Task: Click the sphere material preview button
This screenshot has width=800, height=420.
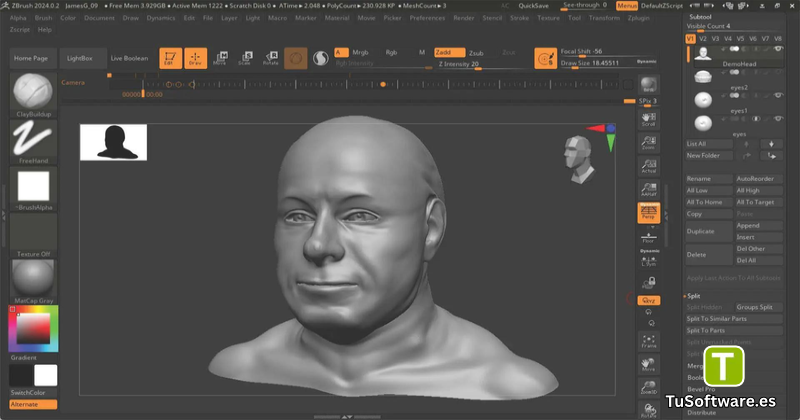Action: [295, 58]
